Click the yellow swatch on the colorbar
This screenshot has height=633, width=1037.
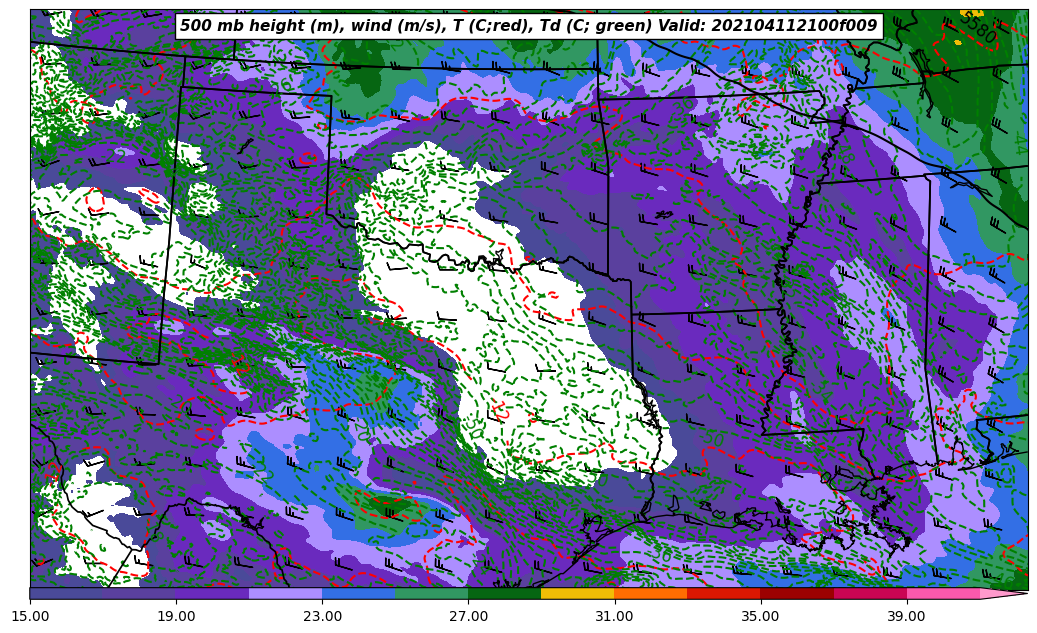coord(577,594)
